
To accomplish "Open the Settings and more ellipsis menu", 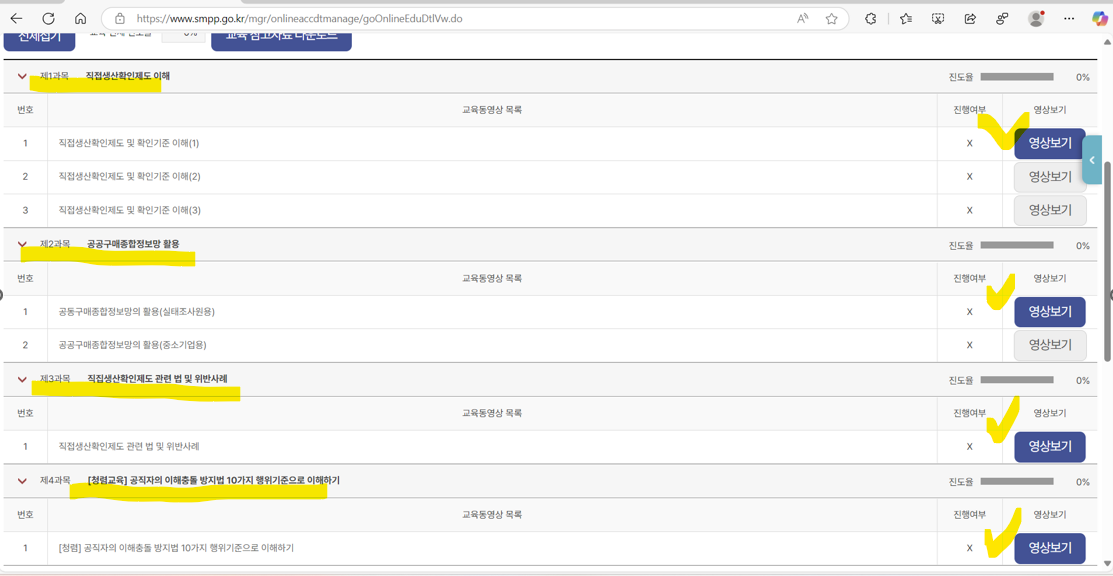I will [x=1069, y=19].
